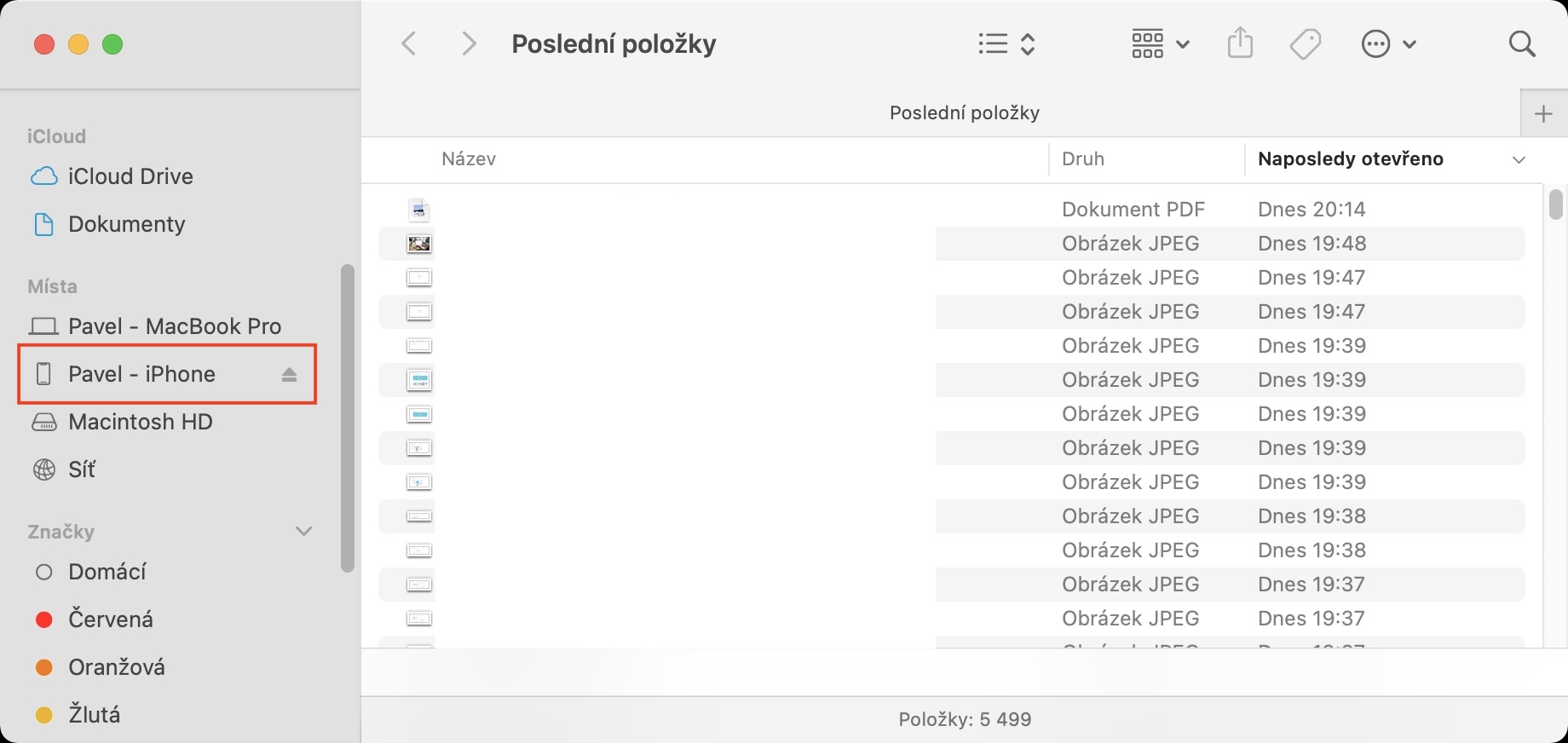Select the Poslední položky tab

(x=964, y=113)
